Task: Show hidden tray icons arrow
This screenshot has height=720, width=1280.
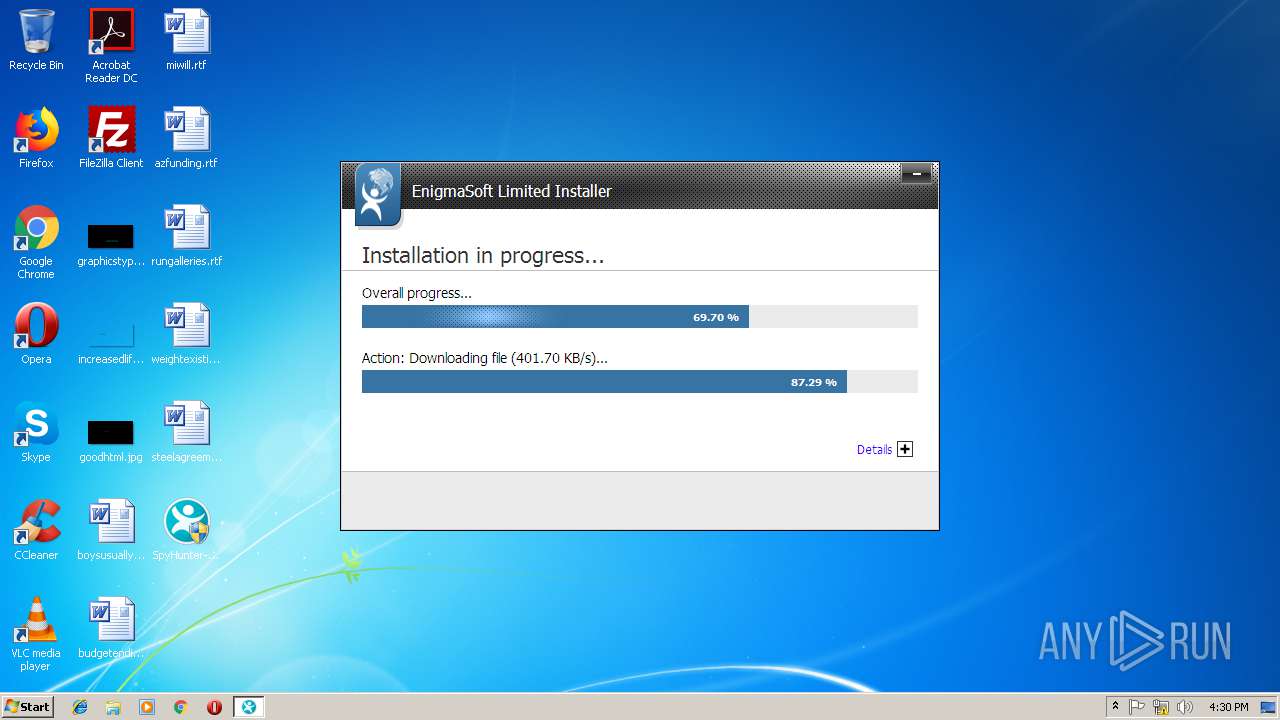Action: (1115, 707)
